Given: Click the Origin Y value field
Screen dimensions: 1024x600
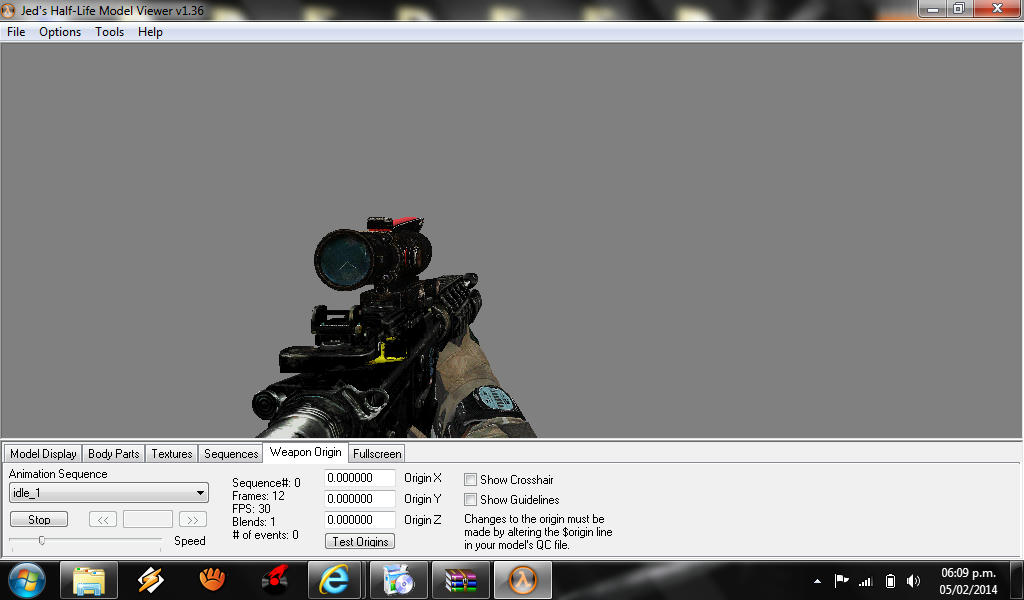Looking at the screenshot, I should (x=360, y=499).
